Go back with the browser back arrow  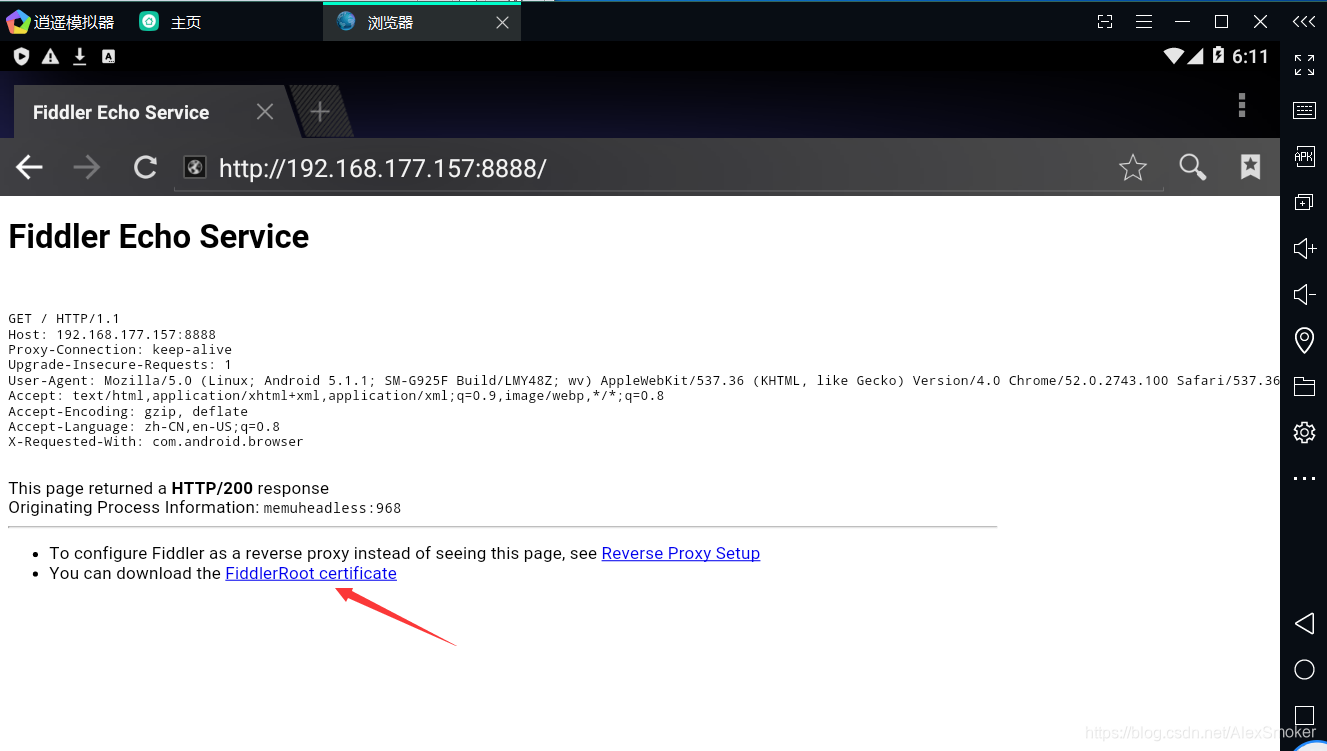click(29, 167)
